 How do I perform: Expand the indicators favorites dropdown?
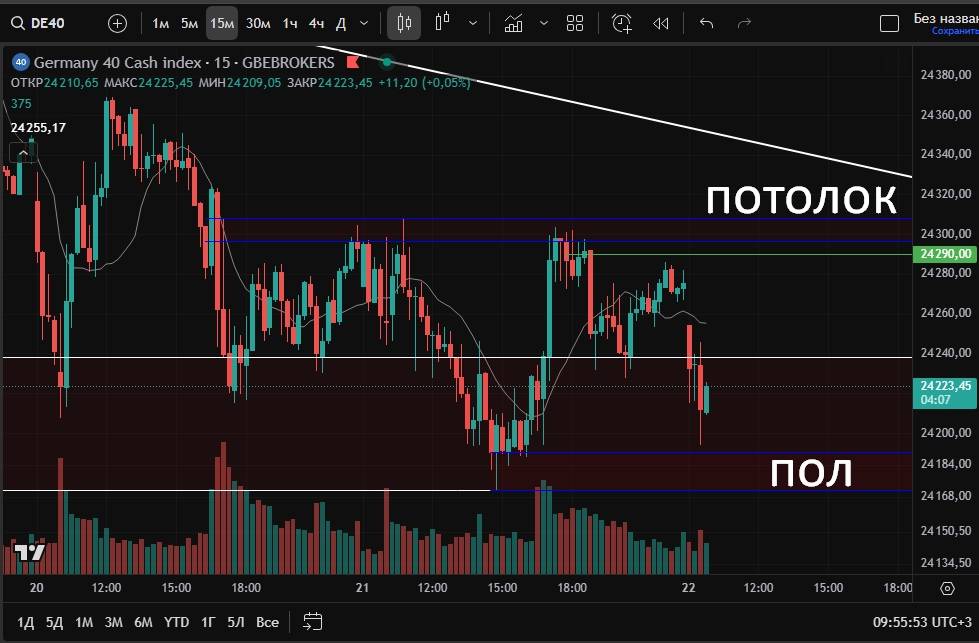[543, 23]
